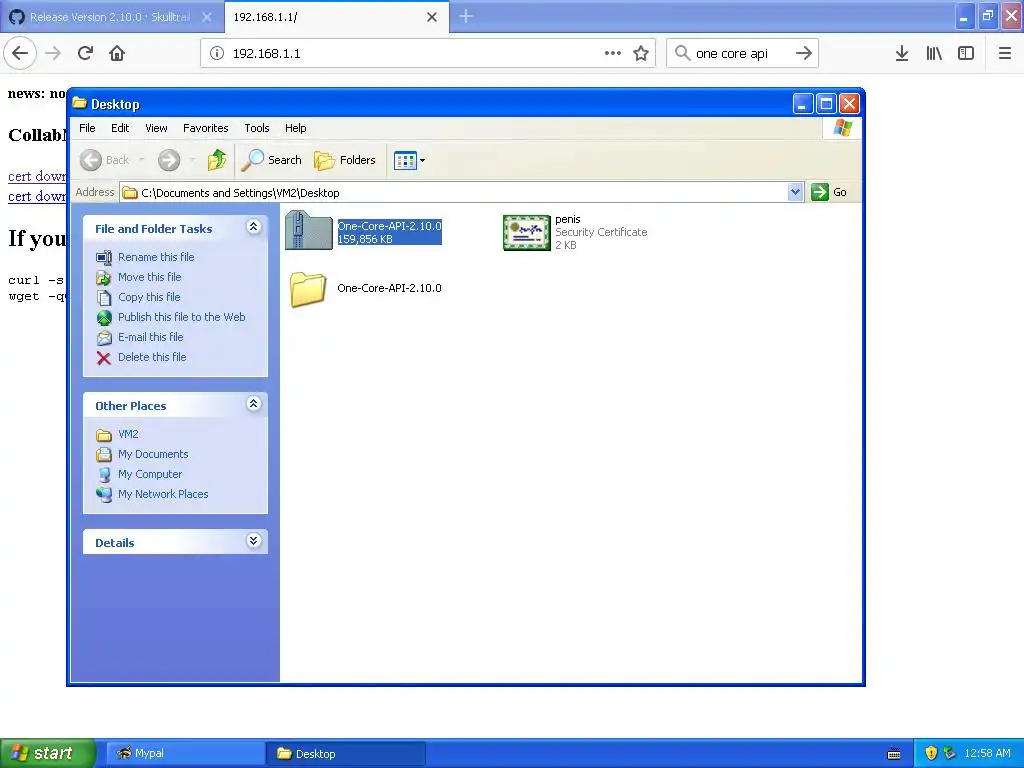Click E-mail this file
1024x768 pixels.
click(150, 337)
